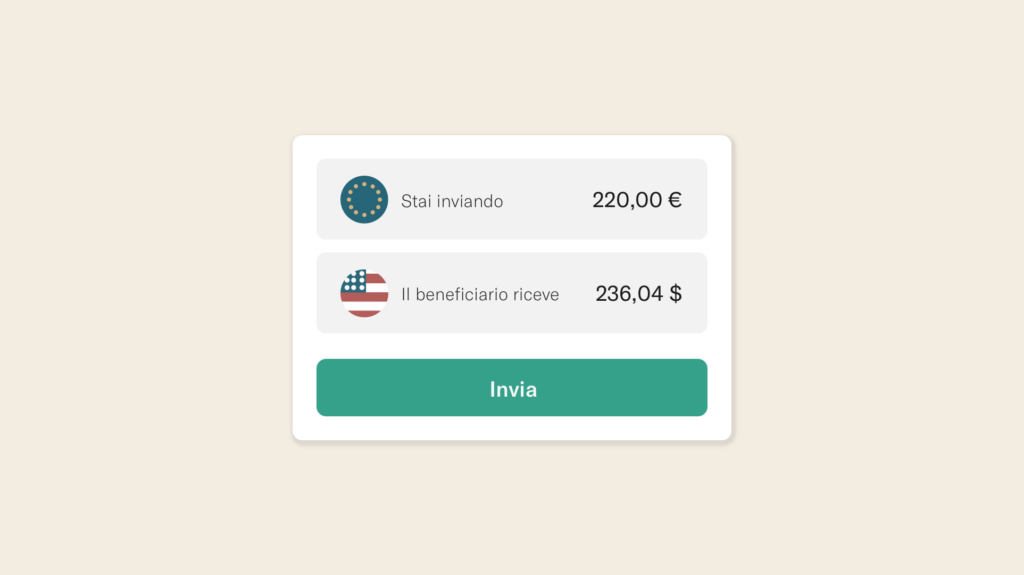1024x575 pixels.
Task: Click the European Union flag icon
Action: click(364, 200)
